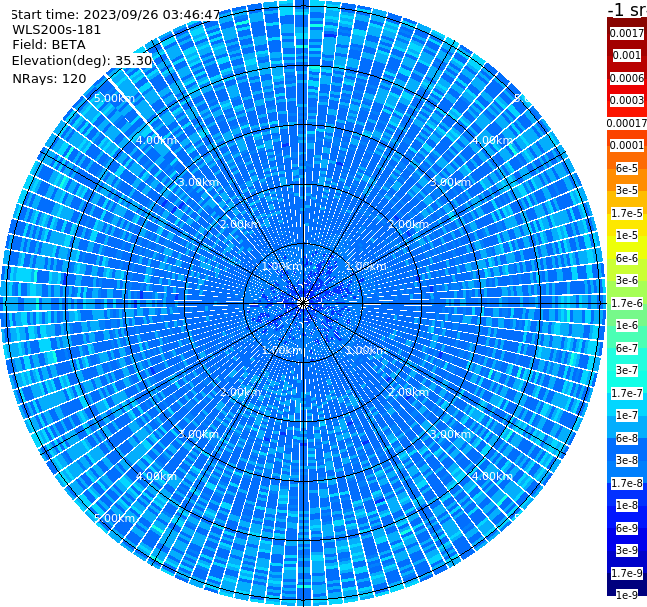Image resolution: width=647 pixels, height=607 pixels.
Task: Select the 1.7e-6 colorbar tick label
Action: tap(627, 303)
